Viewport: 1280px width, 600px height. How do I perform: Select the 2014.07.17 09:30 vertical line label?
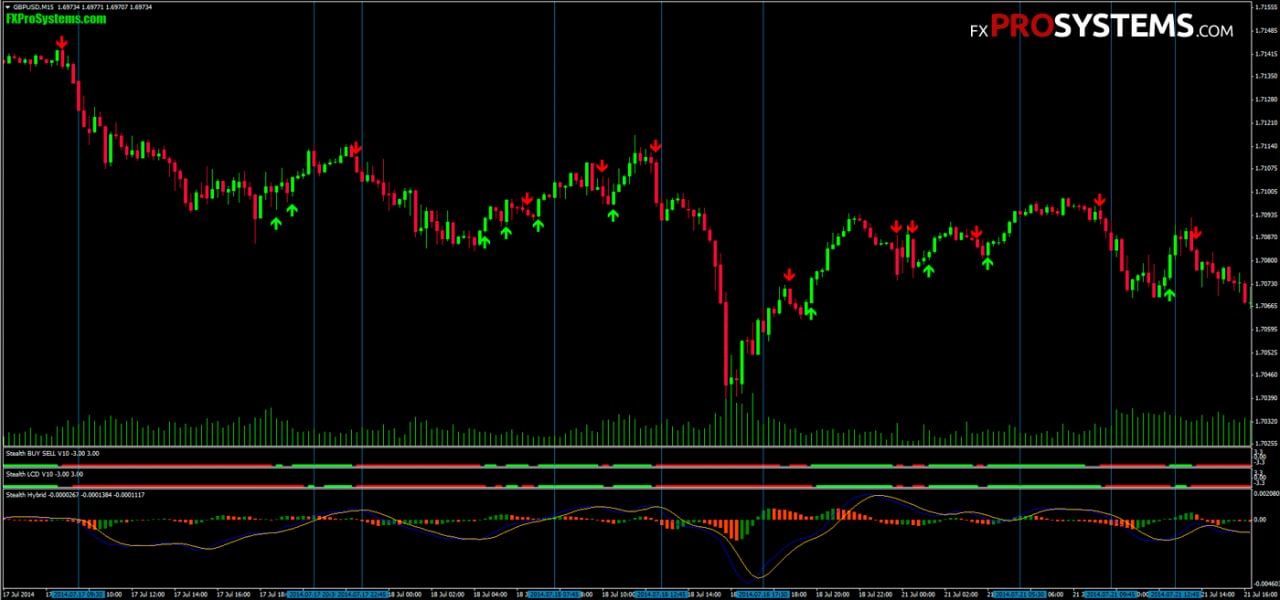pos(78,594)
